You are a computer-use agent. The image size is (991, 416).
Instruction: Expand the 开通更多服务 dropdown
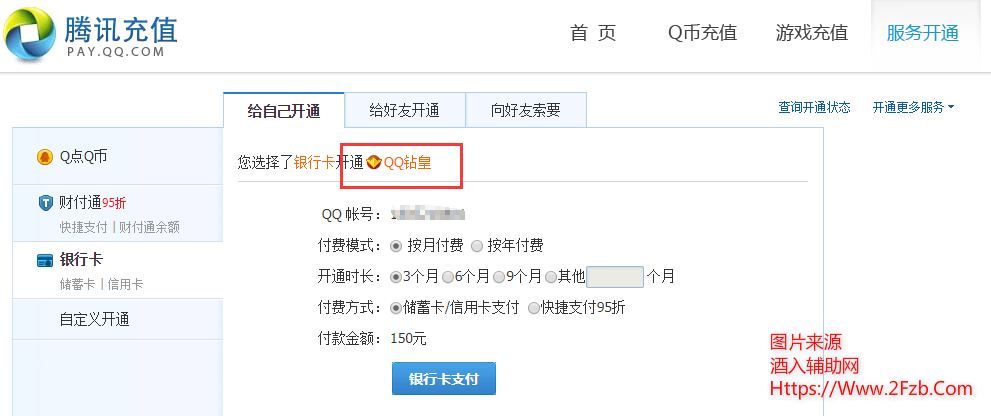tap(913, 108)
